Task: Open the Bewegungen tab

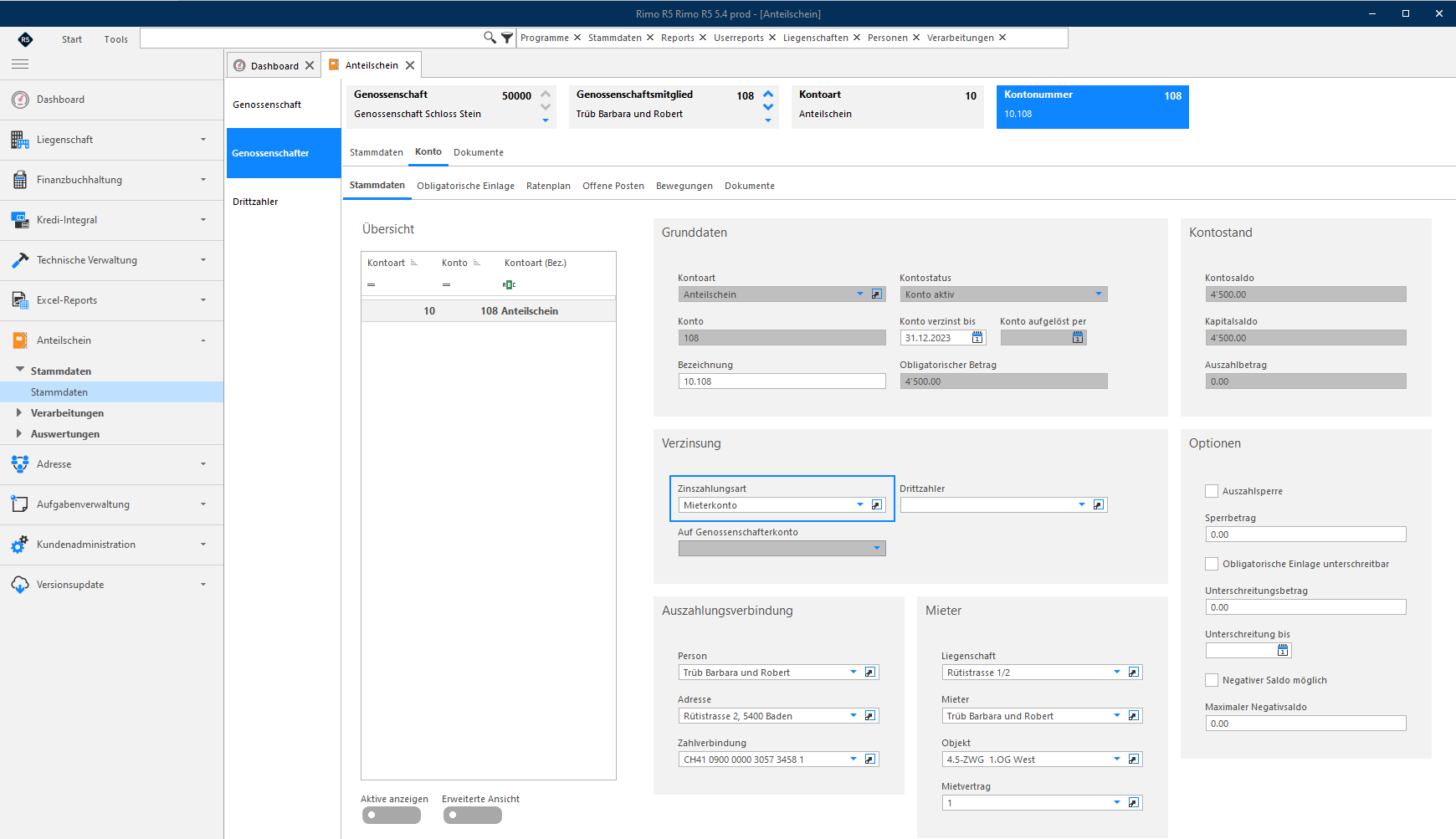Action: (684, 186)
